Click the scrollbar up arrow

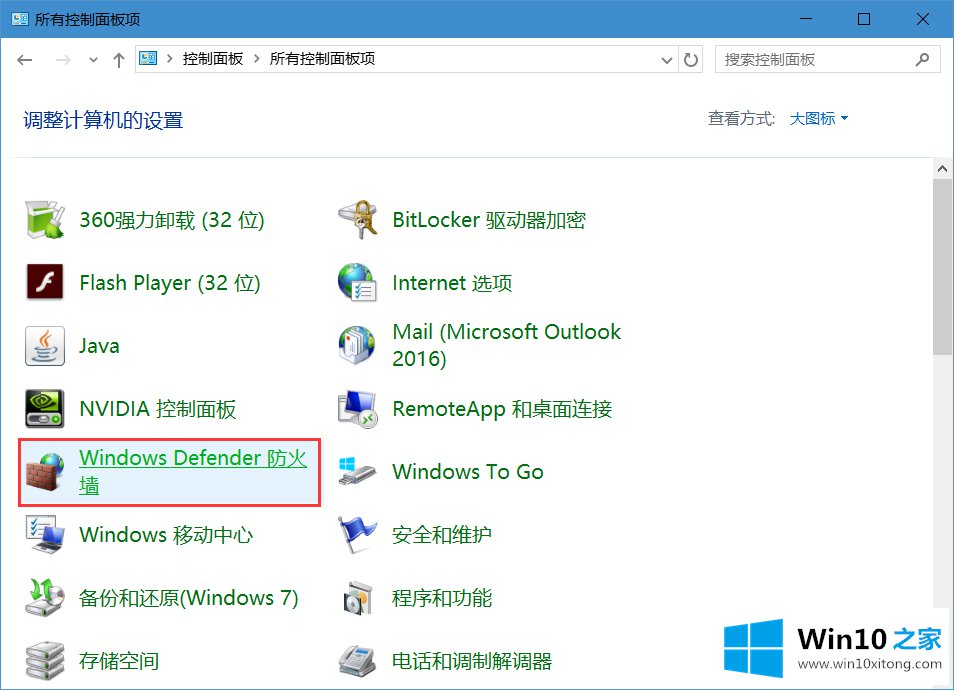(942, 169)
